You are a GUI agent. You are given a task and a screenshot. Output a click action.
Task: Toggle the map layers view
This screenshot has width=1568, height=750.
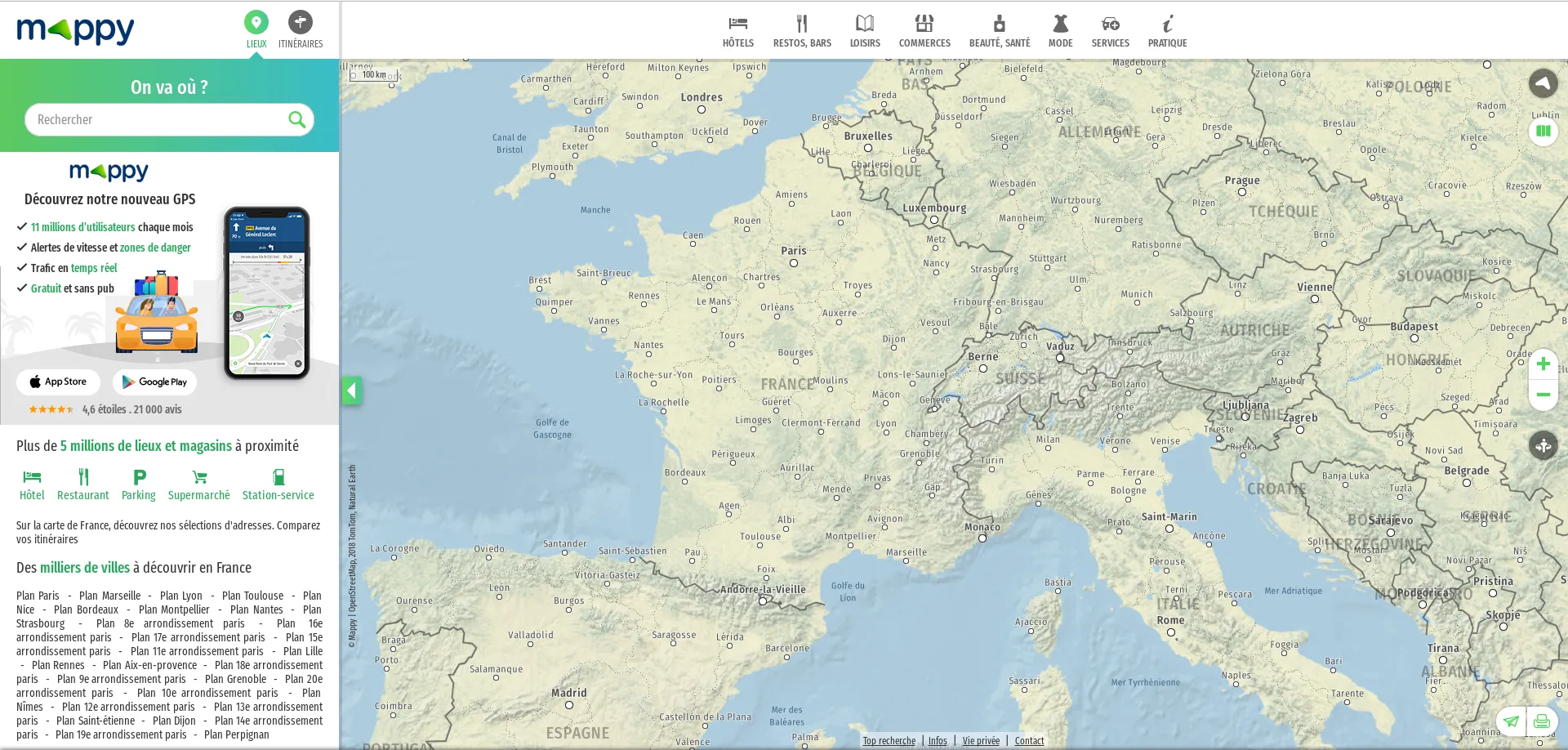(x=1544, y=131)
